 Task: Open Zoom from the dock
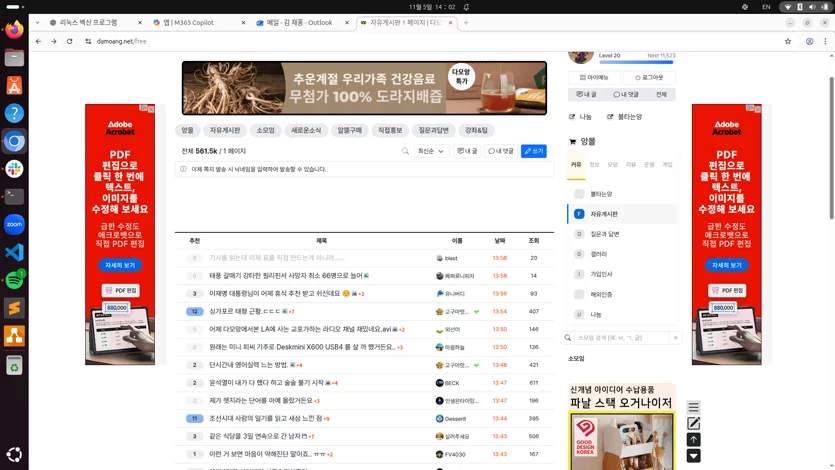coord(14,224)
